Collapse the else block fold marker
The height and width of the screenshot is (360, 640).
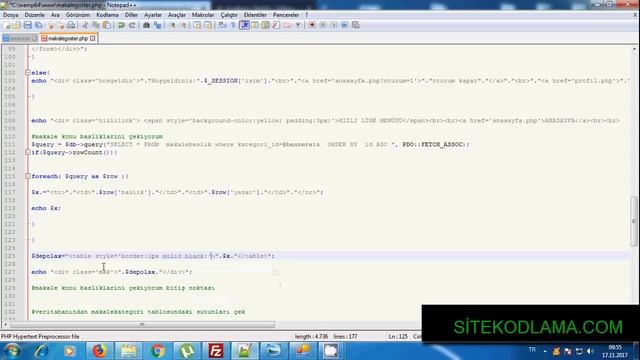tap(27, 73)
